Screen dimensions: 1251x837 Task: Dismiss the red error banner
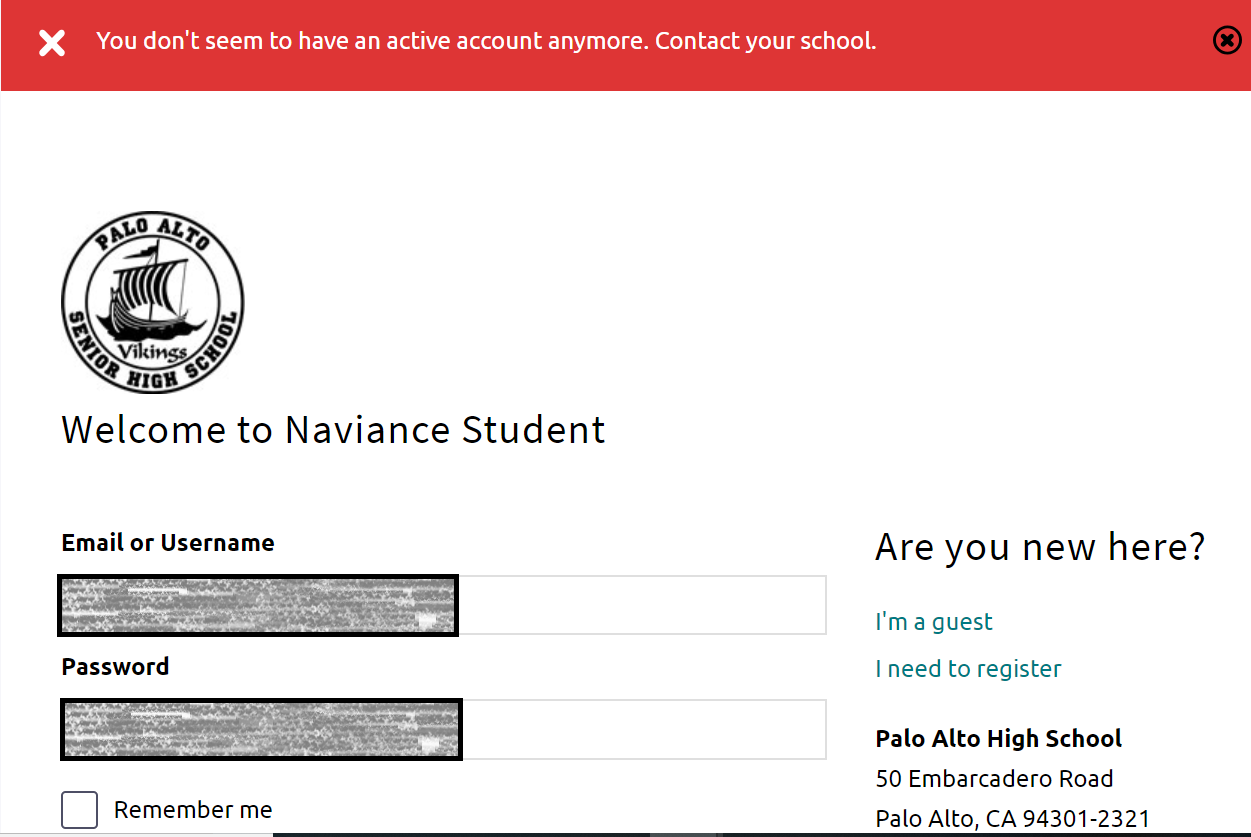point(1226,40)
